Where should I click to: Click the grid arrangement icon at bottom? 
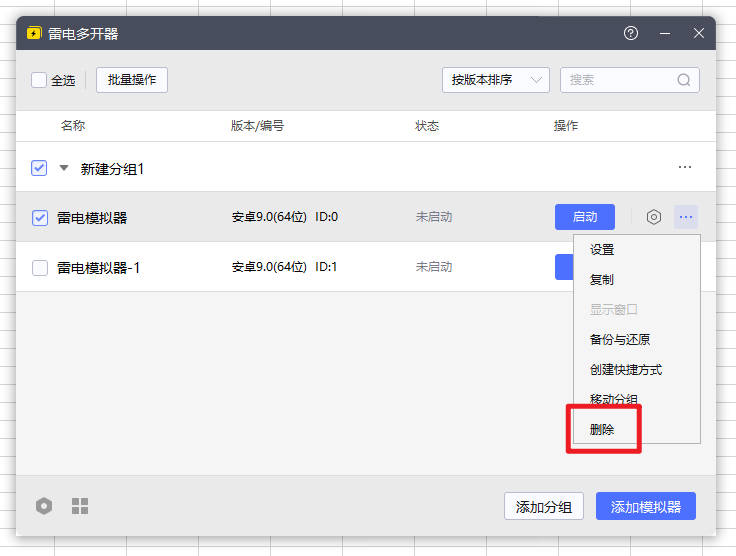pos(80,506)
